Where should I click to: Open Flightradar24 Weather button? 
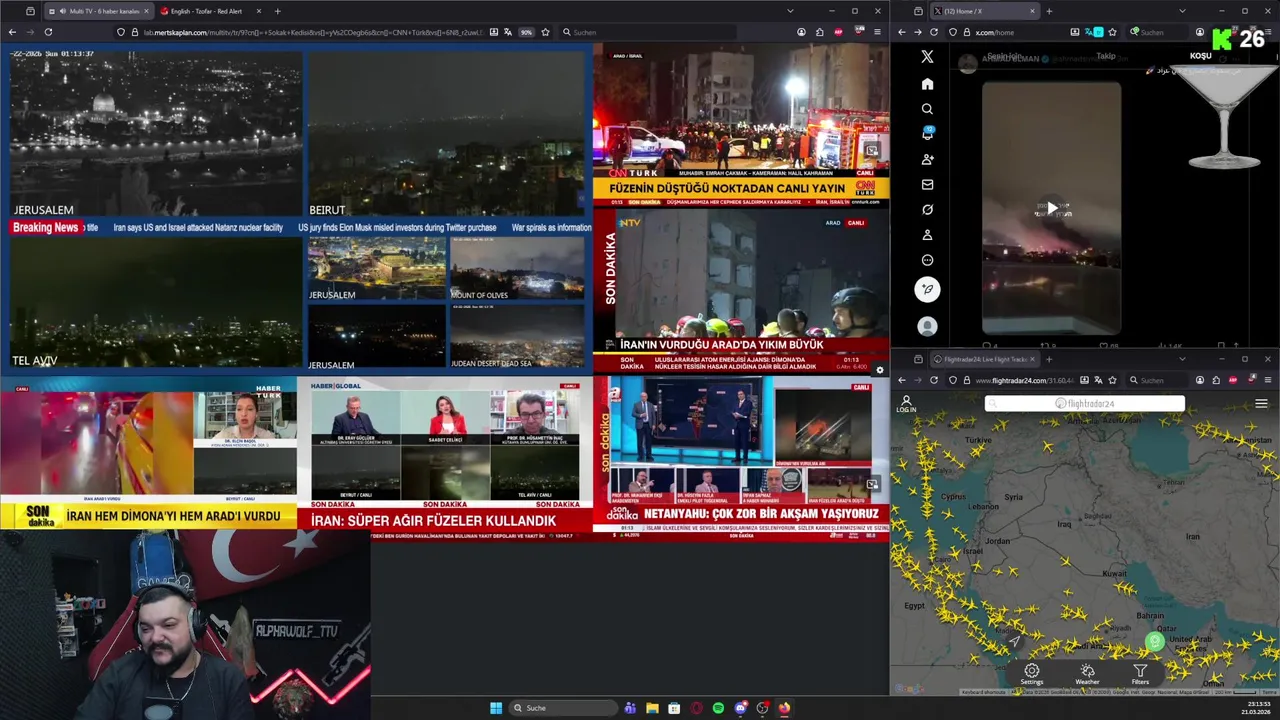[x=1087, y=675]
